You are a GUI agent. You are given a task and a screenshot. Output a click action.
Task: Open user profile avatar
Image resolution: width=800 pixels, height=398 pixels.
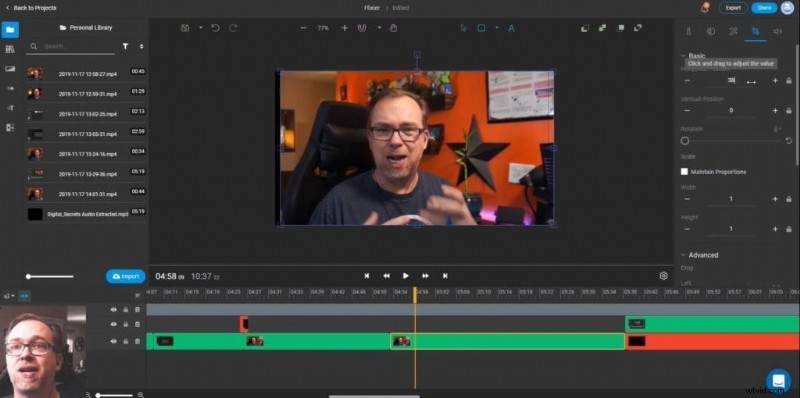click(x=787, y=7)
